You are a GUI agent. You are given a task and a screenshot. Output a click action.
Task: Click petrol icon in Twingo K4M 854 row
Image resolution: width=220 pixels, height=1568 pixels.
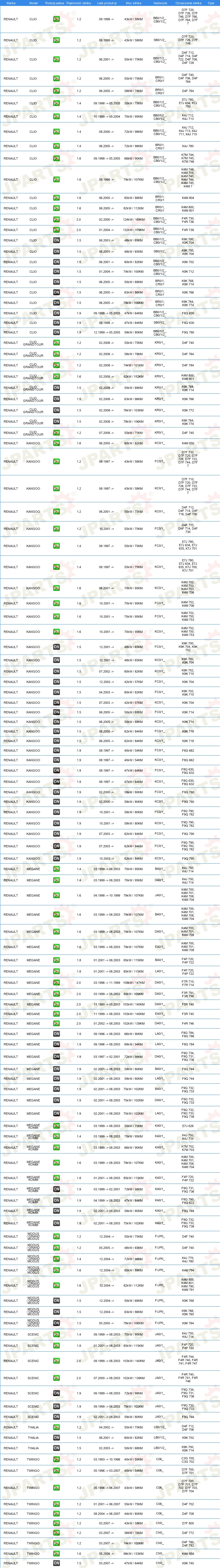point(56,1553)
